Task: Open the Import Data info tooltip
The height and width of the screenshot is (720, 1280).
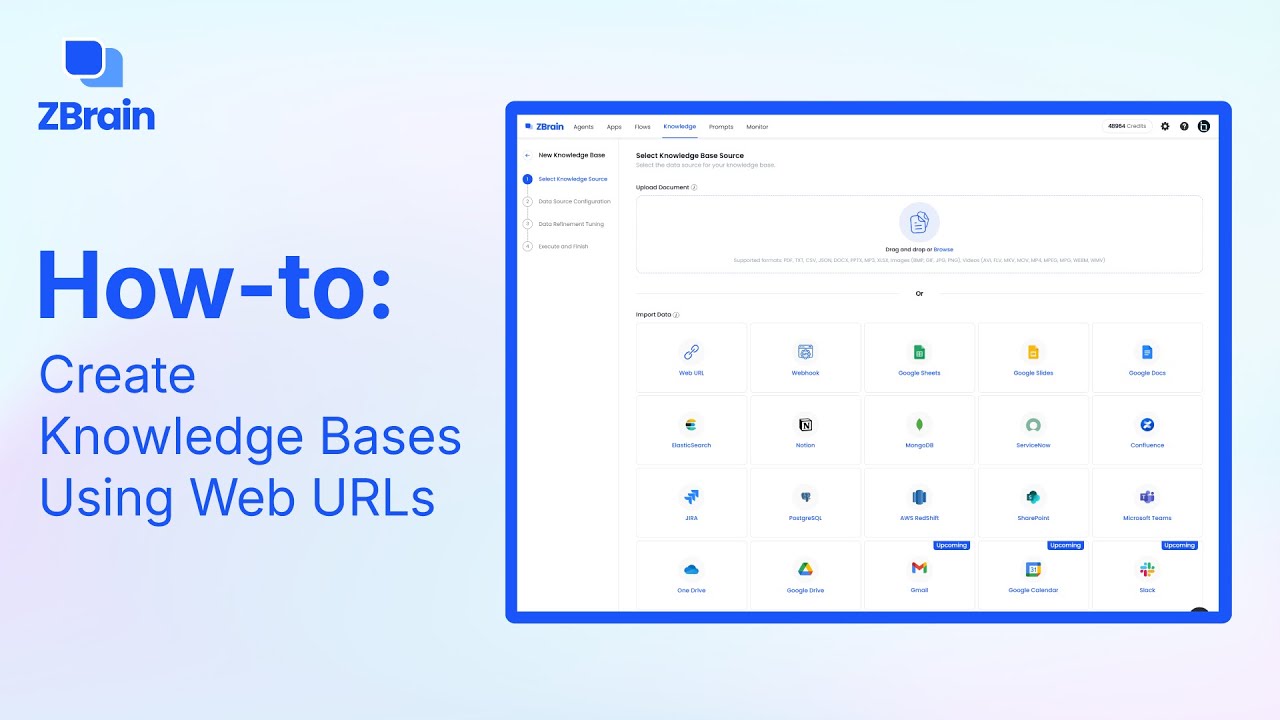Action: click(677, 313)
